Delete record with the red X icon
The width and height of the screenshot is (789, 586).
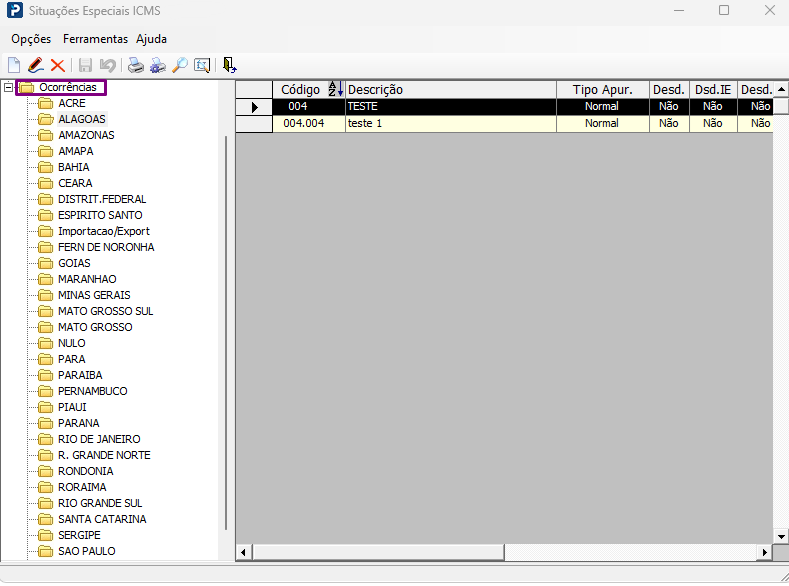pyautogui.click(x=58, y=65)
